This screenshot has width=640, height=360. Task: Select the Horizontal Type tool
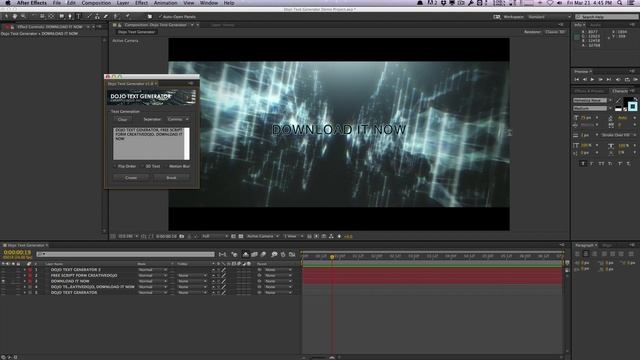78,17
